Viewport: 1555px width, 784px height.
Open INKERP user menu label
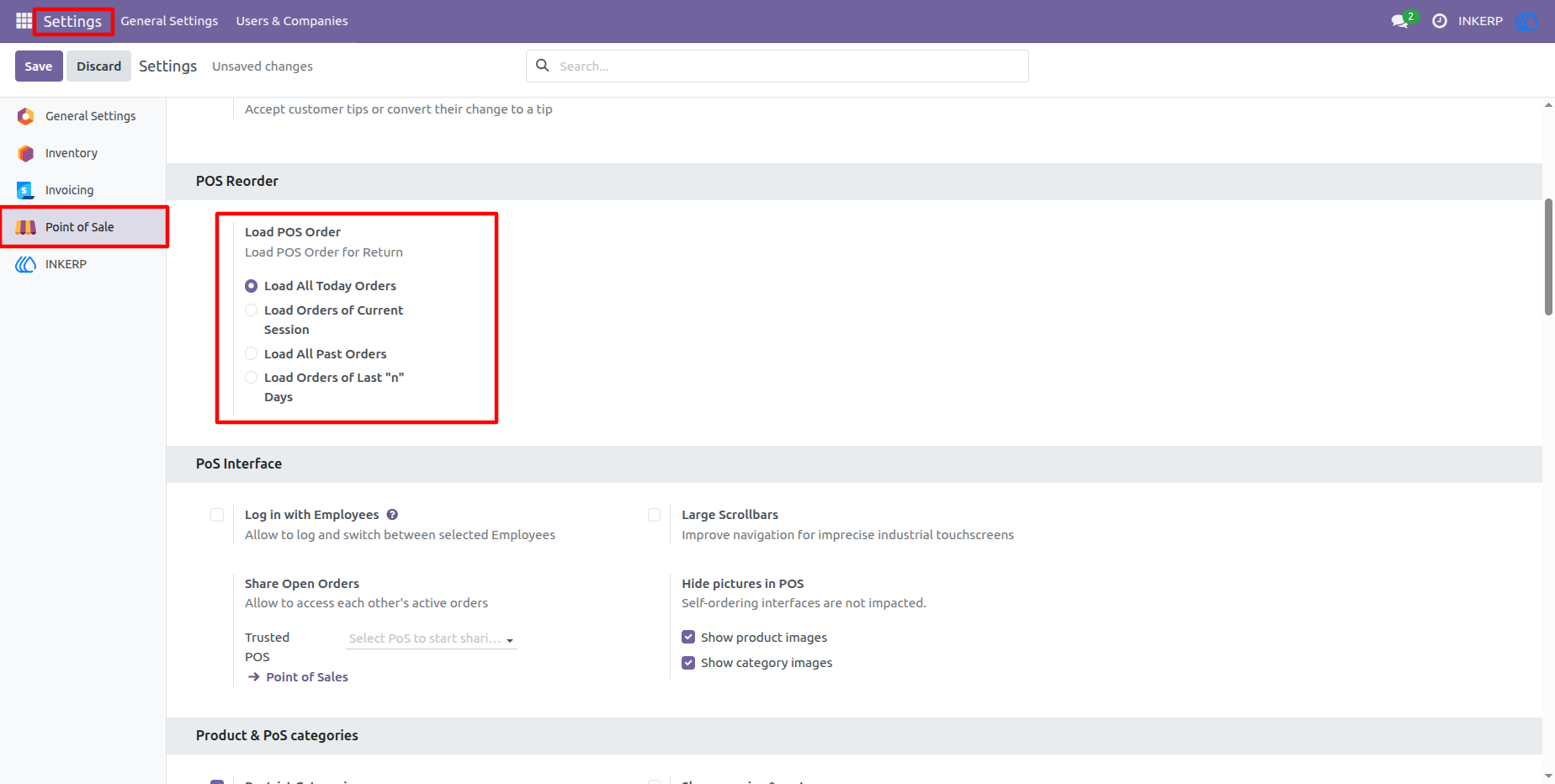coord(1480,21)
